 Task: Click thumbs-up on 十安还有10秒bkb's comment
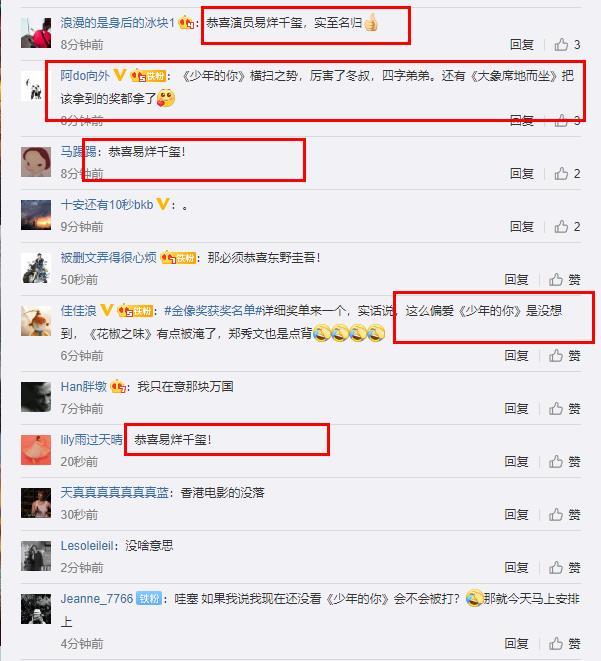click(567, 226)
